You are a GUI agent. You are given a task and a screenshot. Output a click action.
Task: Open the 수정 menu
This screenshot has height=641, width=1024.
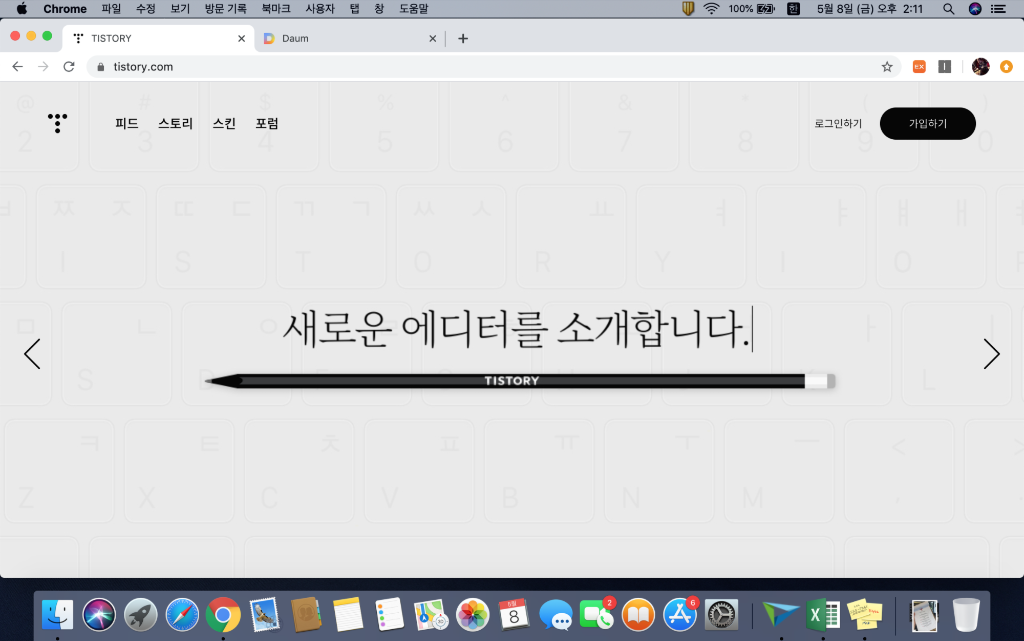coord(146,8)
